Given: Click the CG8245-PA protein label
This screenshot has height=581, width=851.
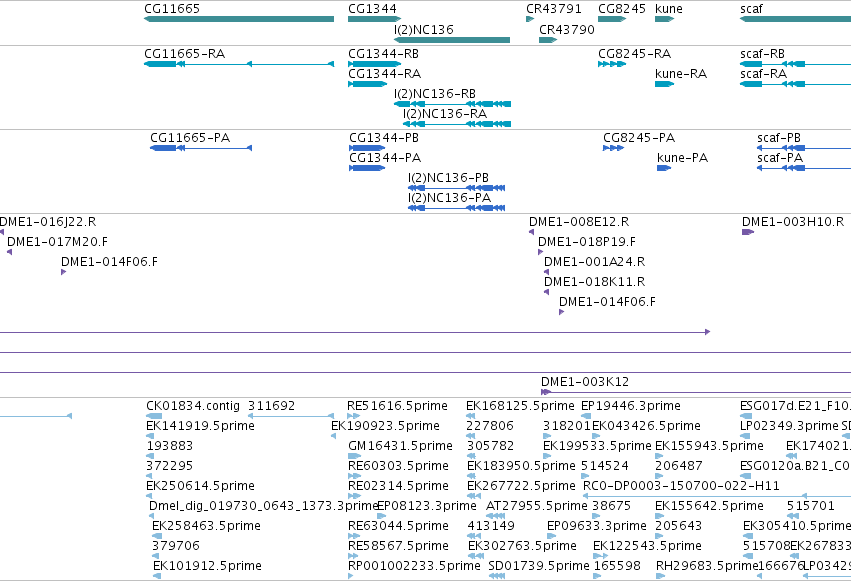Looking at the screenshot, I should coord(639,138).
